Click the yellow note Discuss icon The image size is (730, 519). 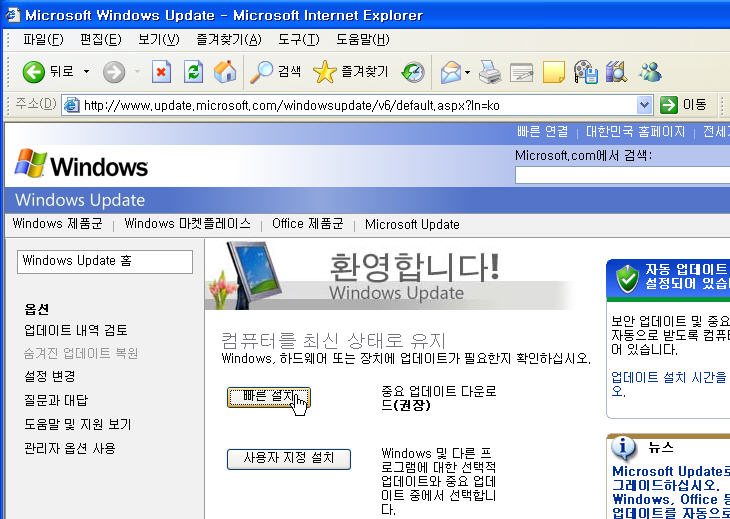point(554,72)
